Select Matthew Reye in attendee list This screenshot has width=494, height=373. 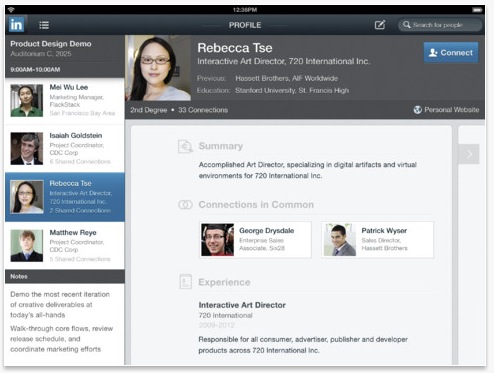65,246
